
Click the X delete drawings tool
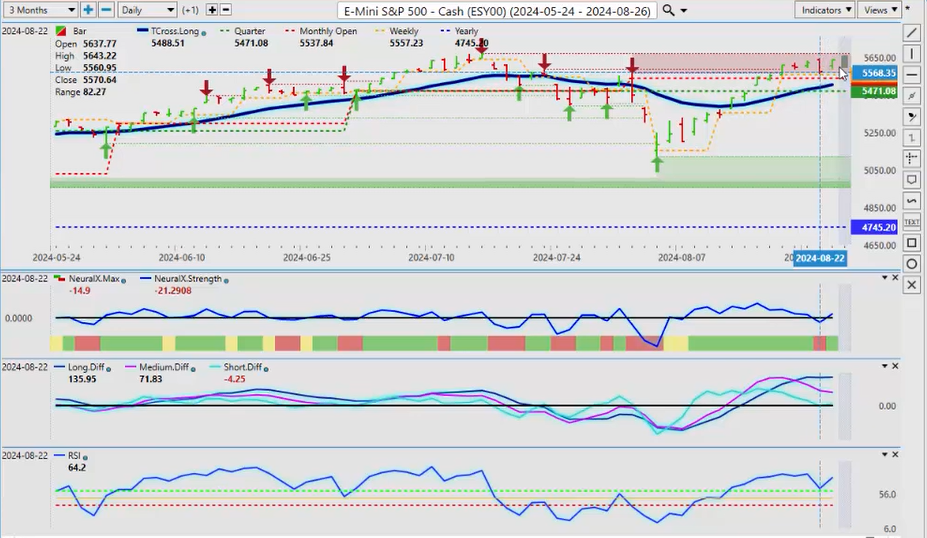911,285
